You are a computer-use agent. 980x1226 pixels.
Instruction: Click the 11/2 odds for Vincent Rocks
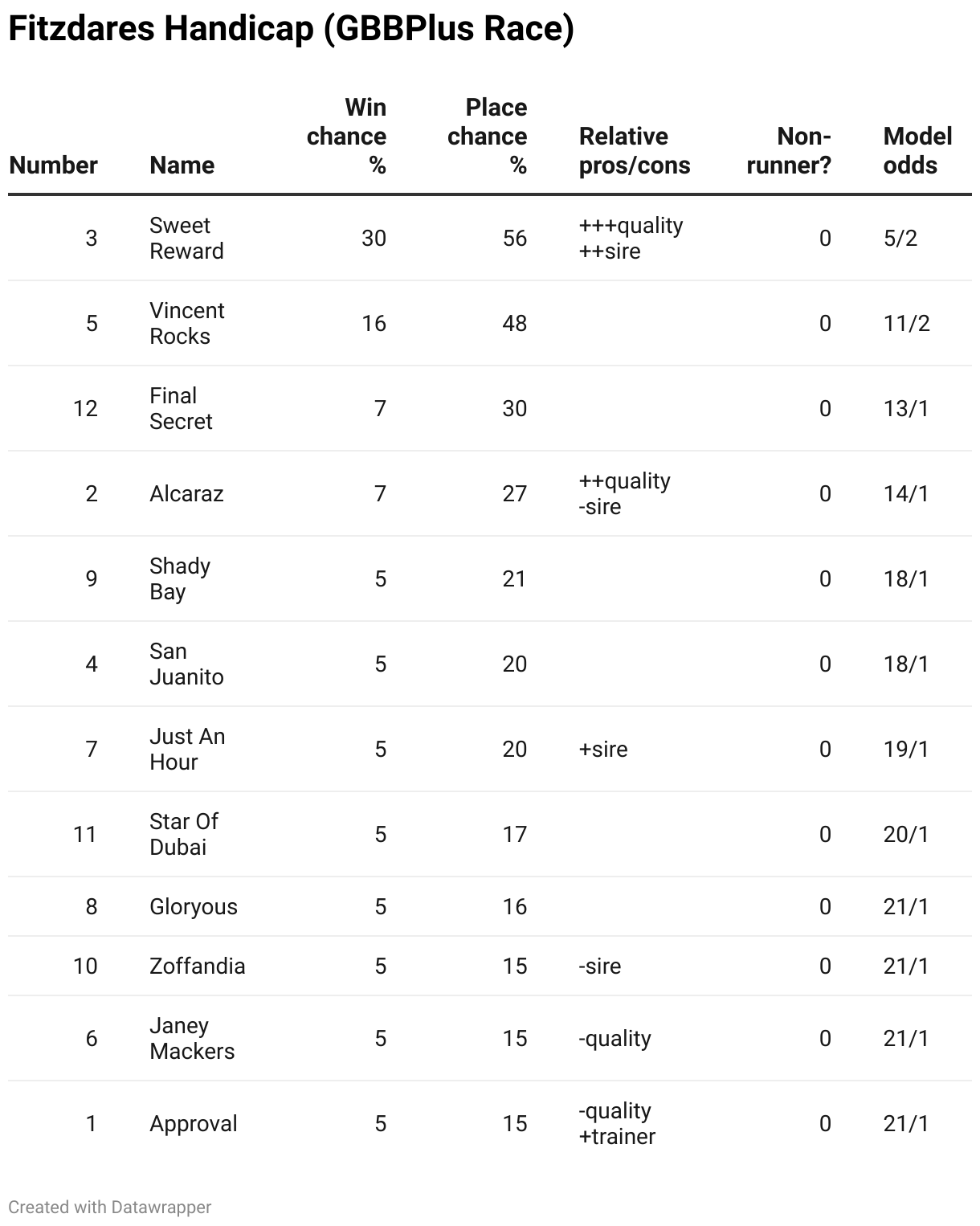point(906,323)
